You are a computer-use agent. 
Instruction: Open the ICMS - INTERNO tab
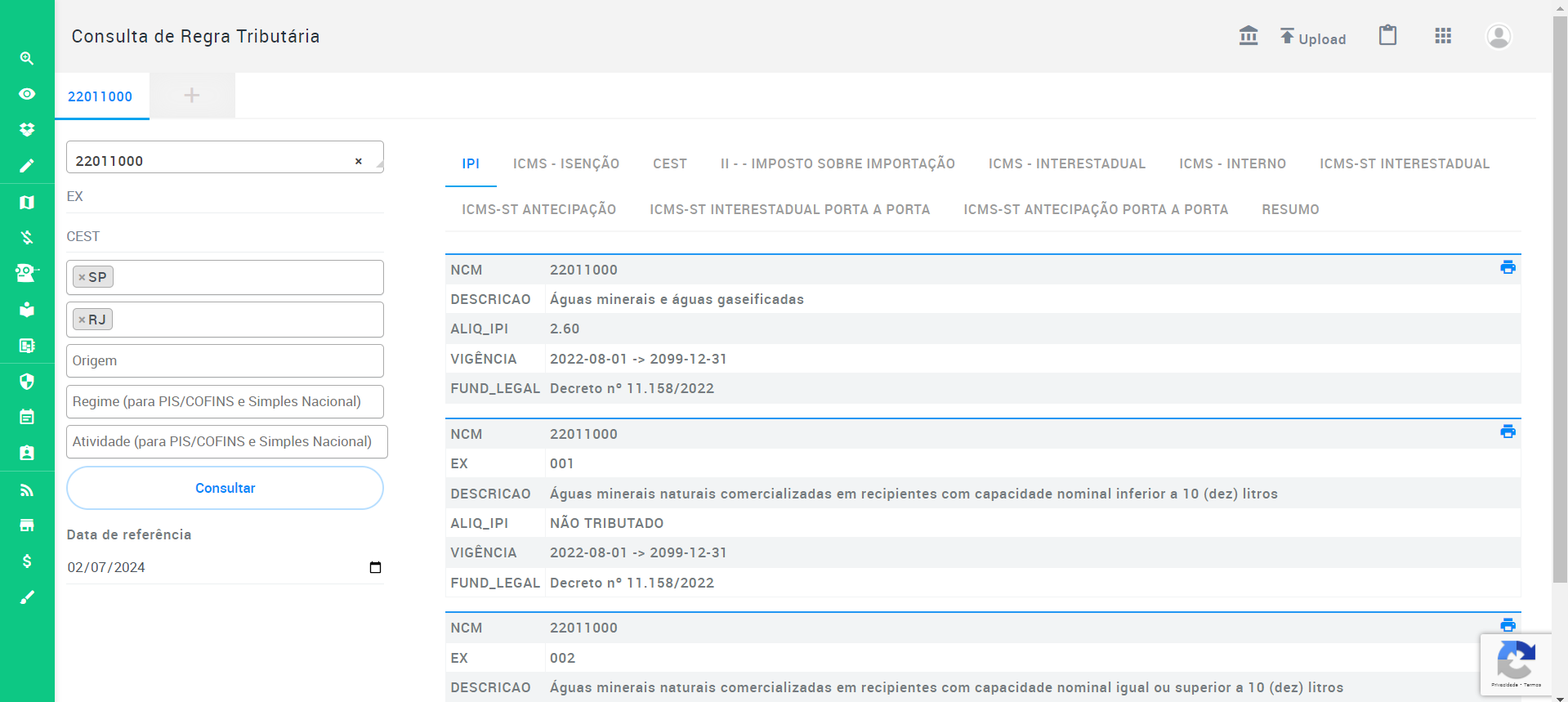point(1233,163)
